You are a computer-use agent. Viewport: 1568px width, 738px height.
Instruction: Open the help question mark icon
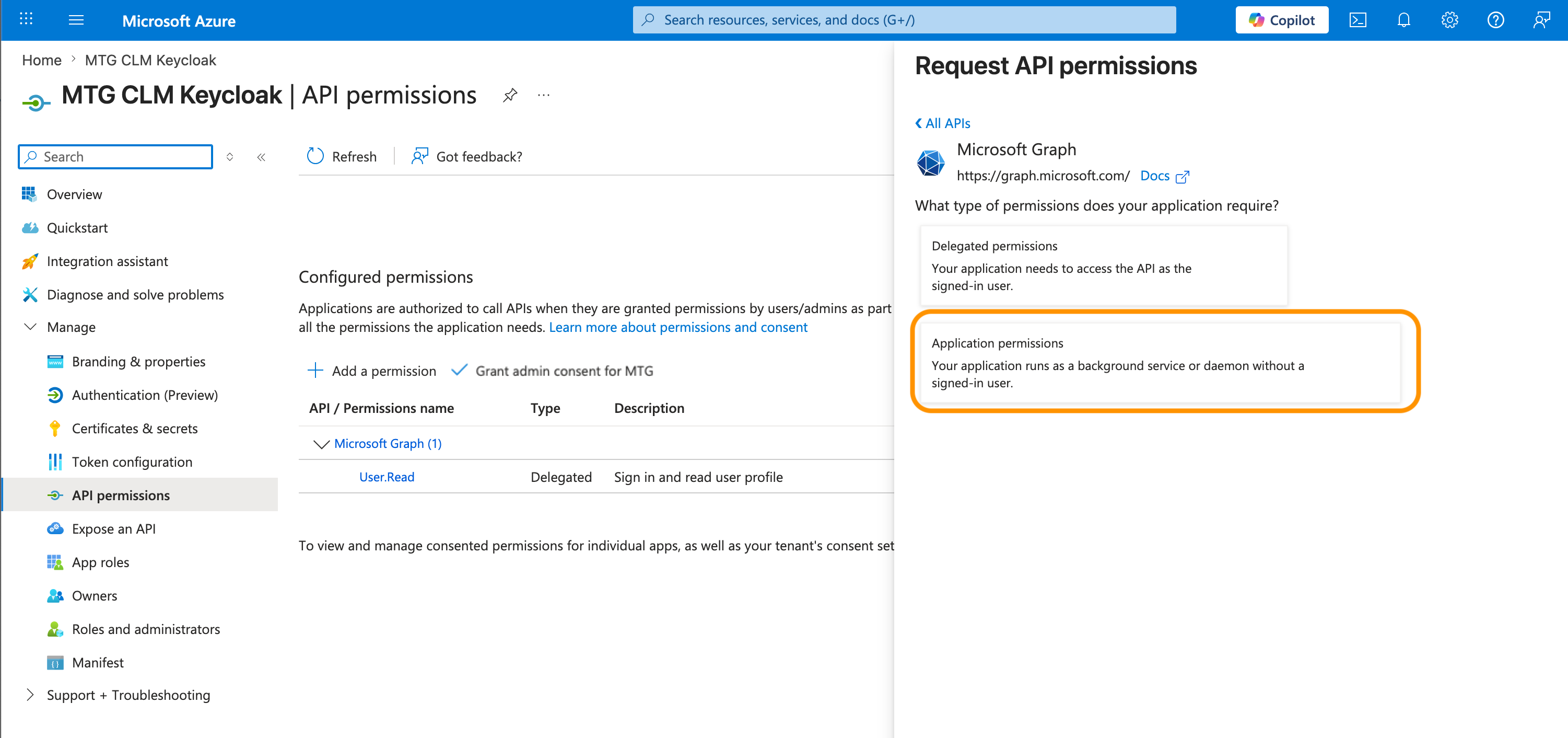pyautogui.click(x=1495, y=20)
